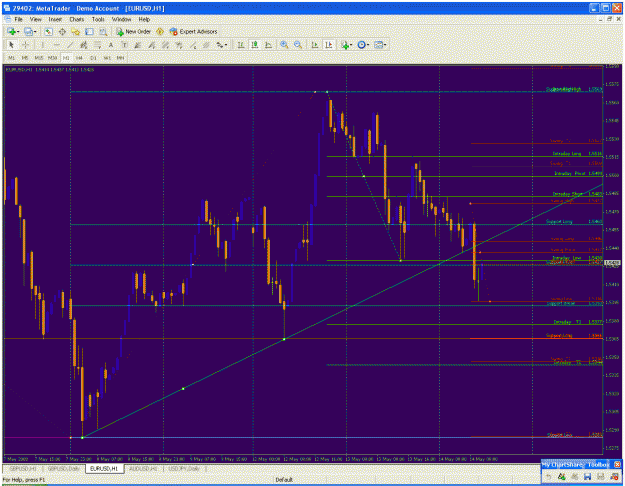
Task: Select the EURUSD,H1 chart tab
Action: (104, 468)
